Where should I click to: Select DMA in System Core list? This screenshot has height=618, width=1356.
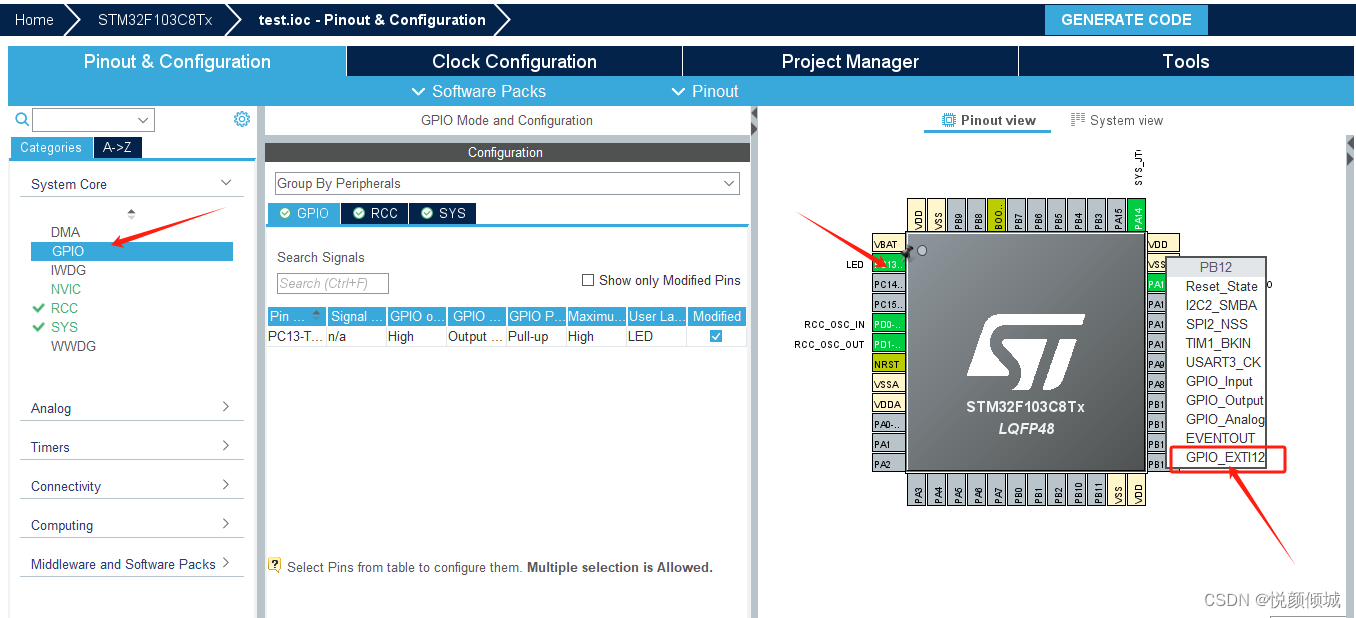tap(65, 232)
